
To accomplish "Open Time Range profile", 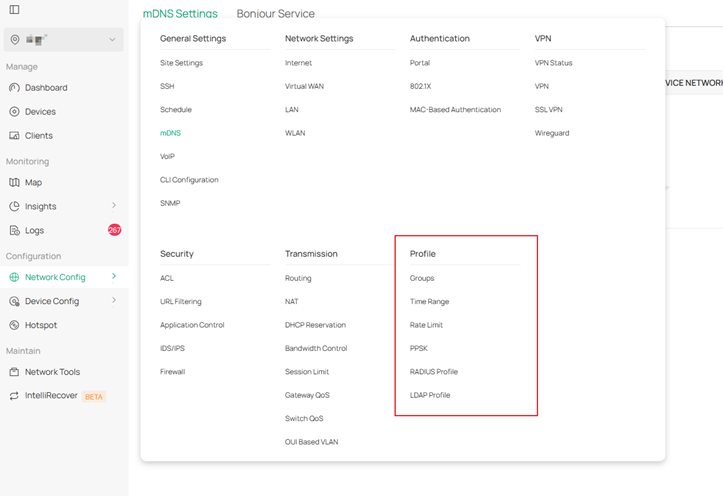I will [x=429, y=301].
